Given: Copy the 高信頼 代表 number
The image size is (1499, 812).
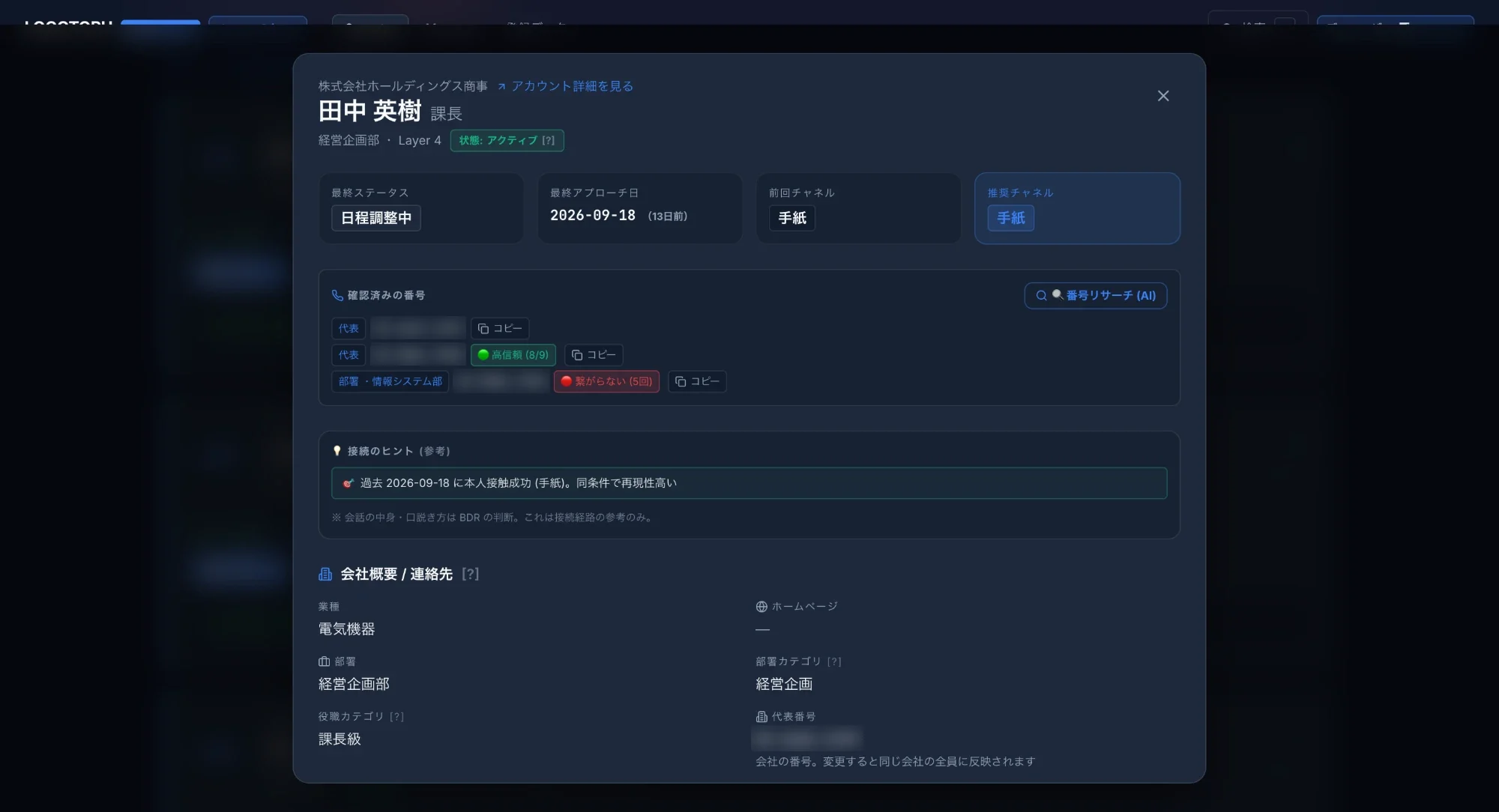Looking at the screenshot, I should click(x=594, y=355).
